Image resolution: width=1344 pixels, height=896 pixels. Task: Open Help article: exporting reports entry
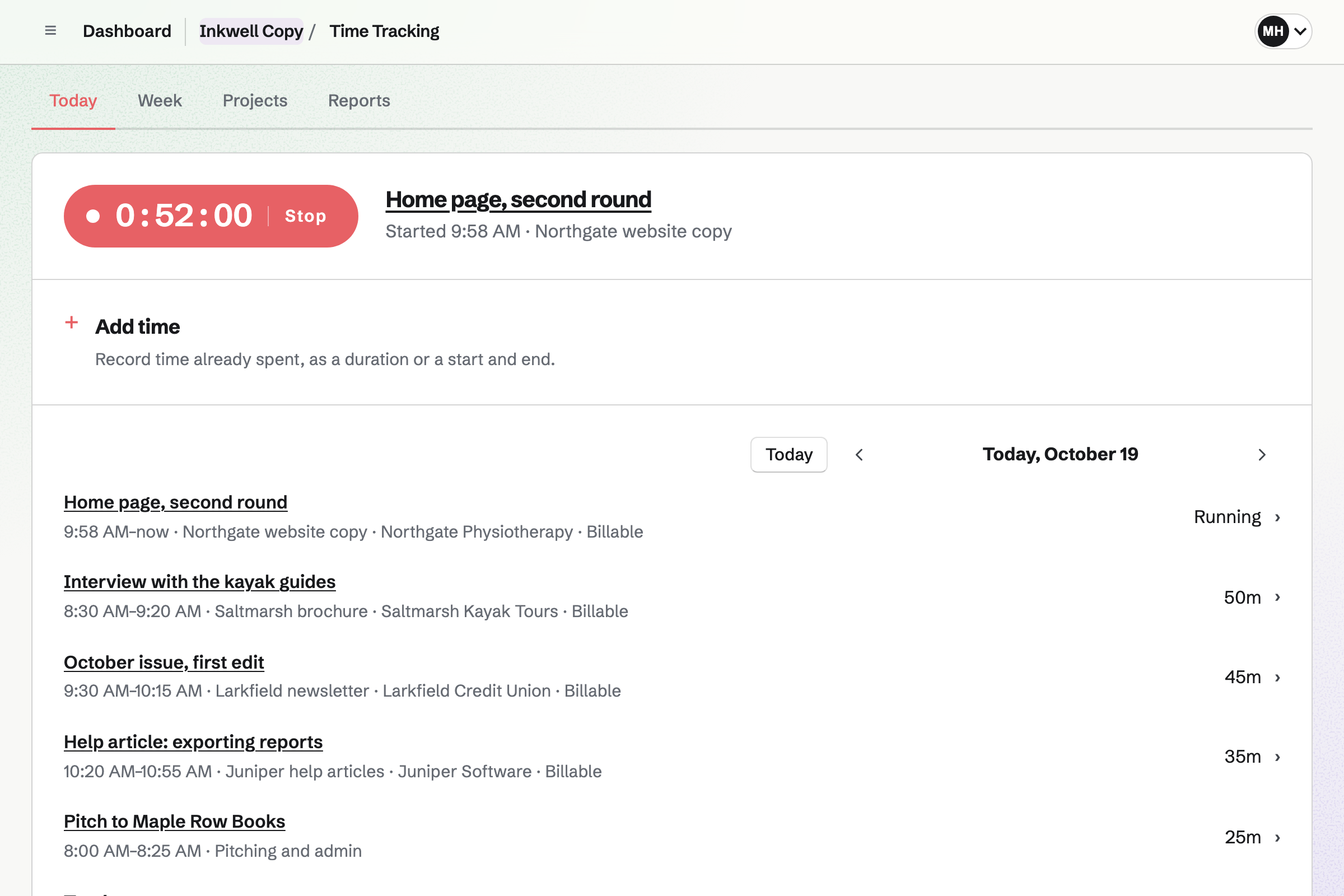[x=193, y=741]
